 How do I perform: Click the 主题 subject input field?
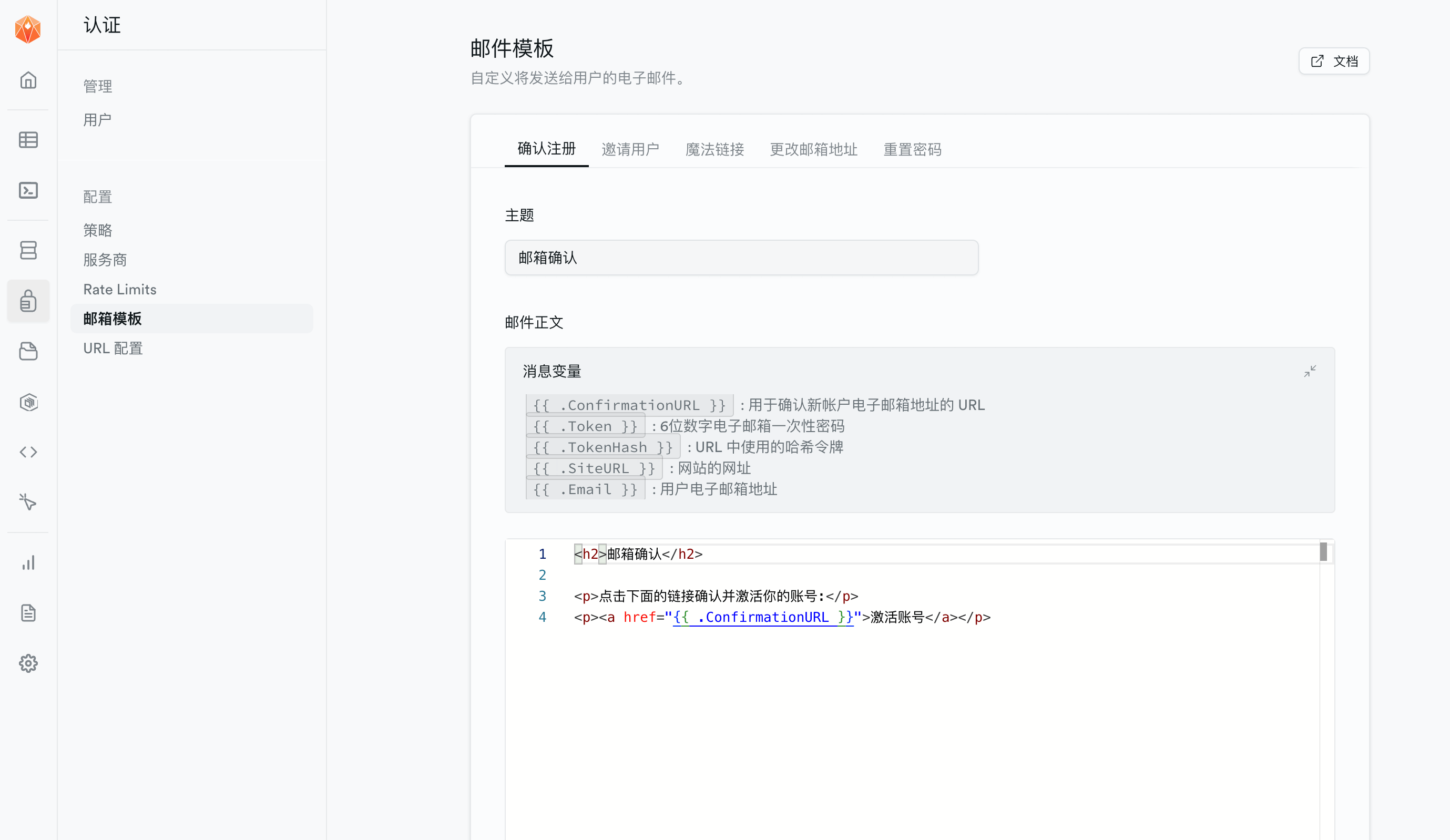click(x=741, y=258)
